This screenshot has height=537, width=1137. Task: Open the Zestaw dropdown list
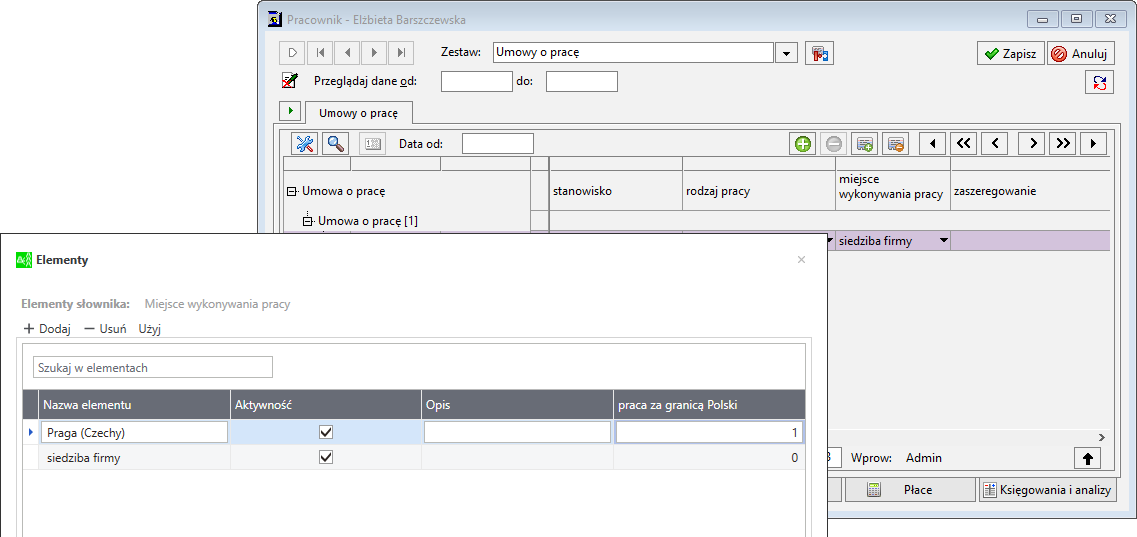pos(786,53)
